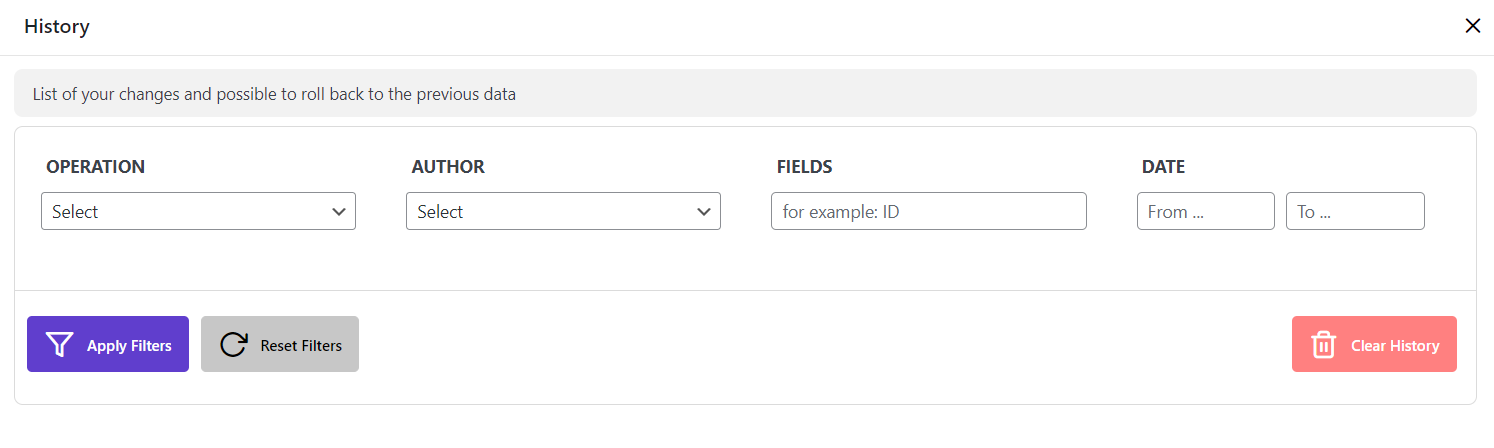This screenshot has width=1494, height=448.
Task: Click the FIELDS column label
Action: click(x=805, y=167)
